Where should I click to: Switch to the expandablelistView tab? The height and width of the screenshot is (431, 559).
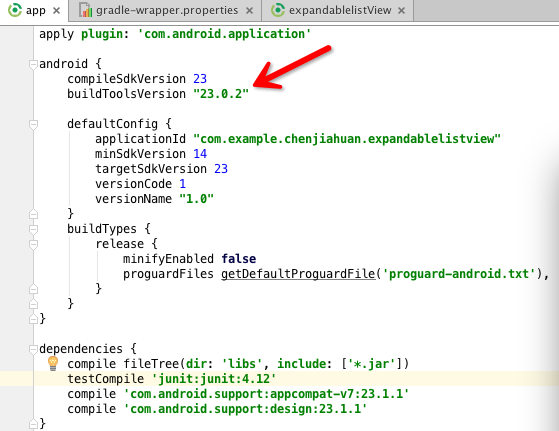[338, 10]
